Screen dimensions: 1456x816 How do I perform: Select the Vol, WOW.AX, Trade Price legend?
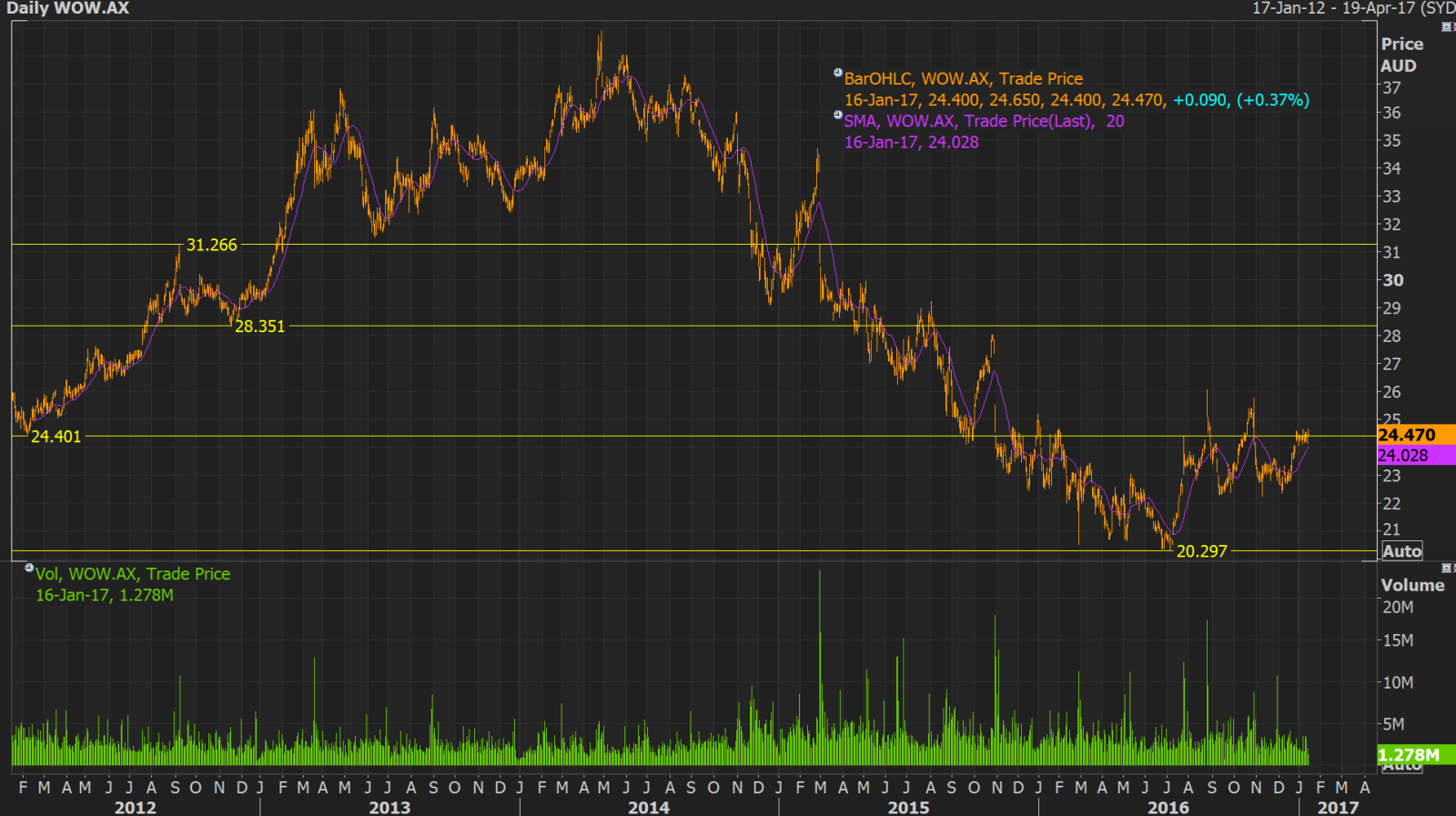tap(133, 574)
